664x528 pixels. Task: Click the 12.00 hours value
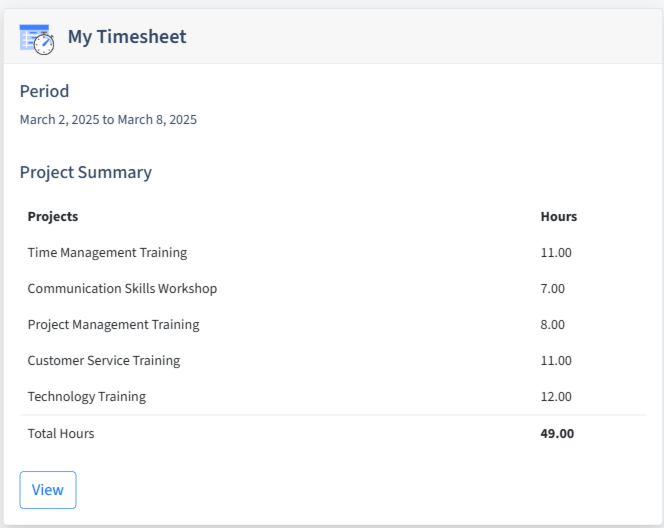pyautogui.click(x=556, y=397)
